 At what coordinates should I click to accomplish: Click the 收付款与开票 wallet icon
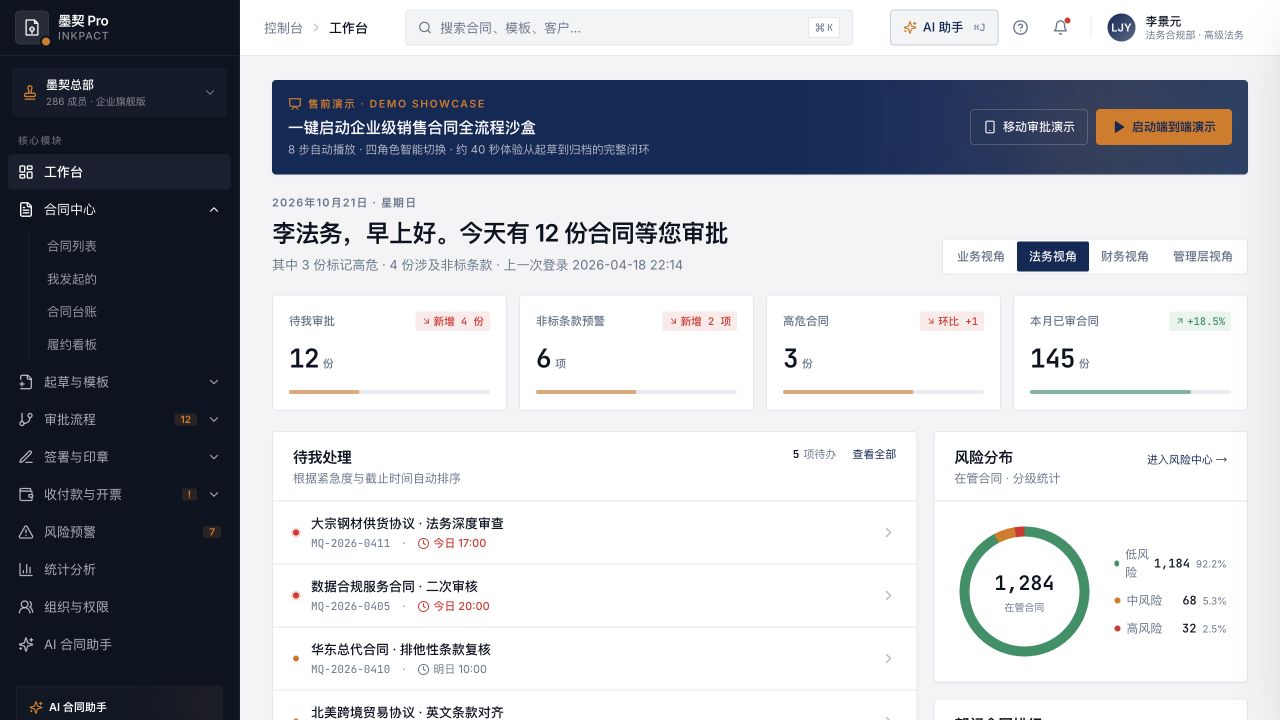[x=26, y=495]
